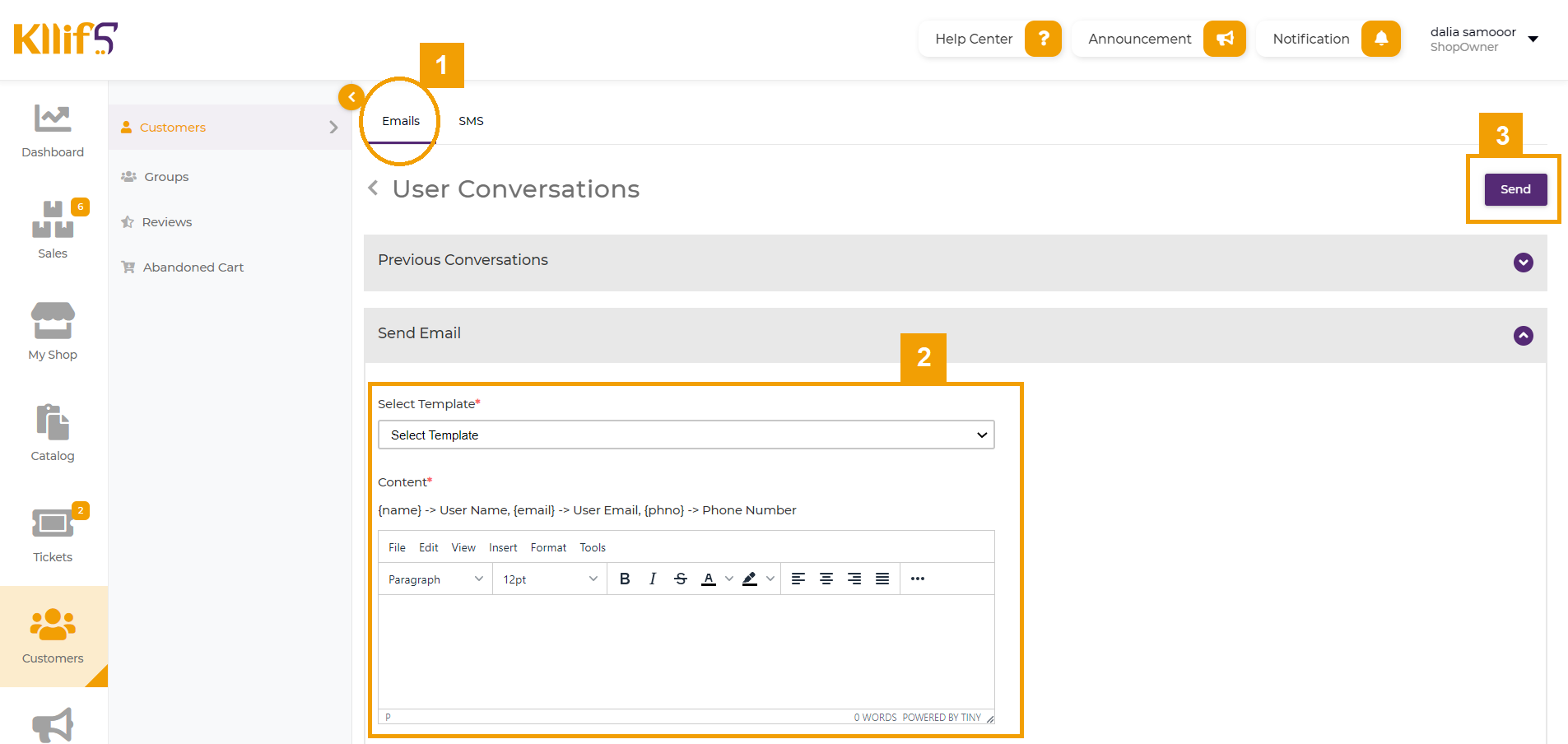Screen dimensions: 1568x744
Task: Open Announcement megaphone icon in header
Action: click(x=1224, y=39)
